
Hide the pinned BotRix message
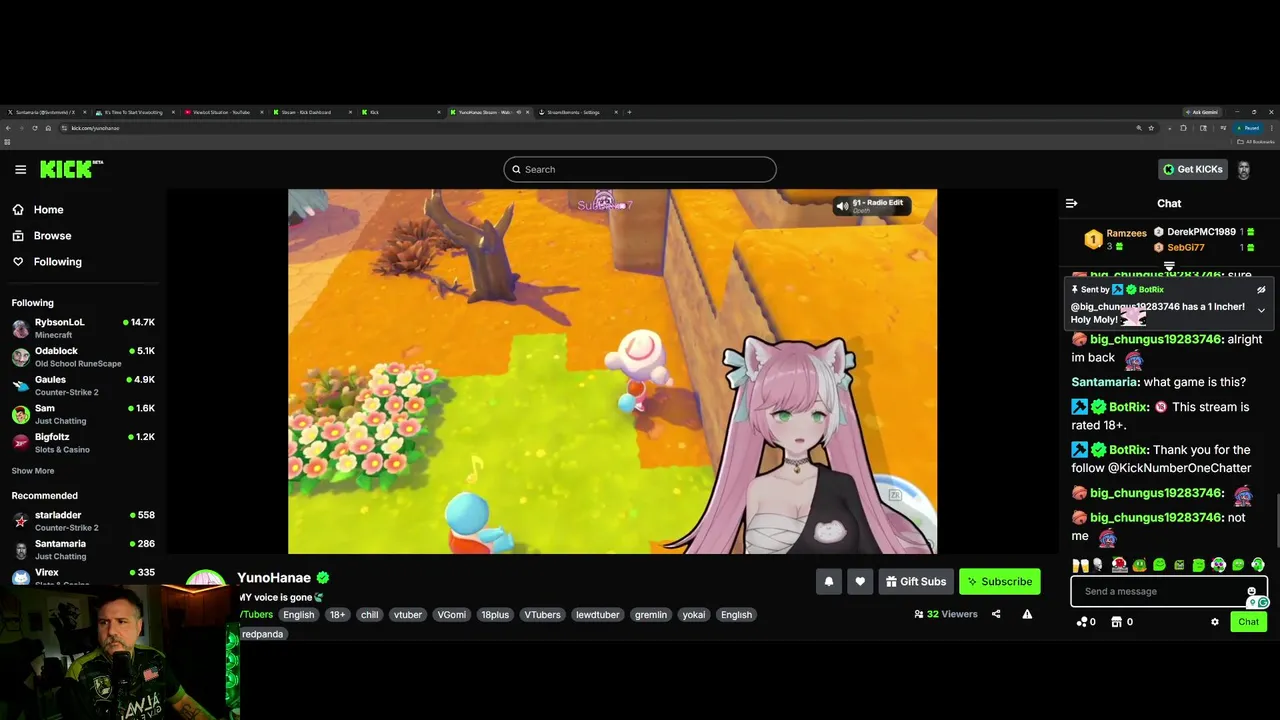1261,290
